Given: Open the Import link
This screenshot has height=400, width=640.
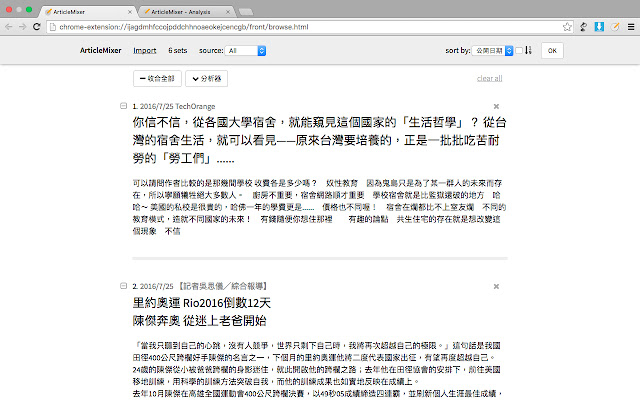Looking at the screenshot, I should [x=144, y=51].
